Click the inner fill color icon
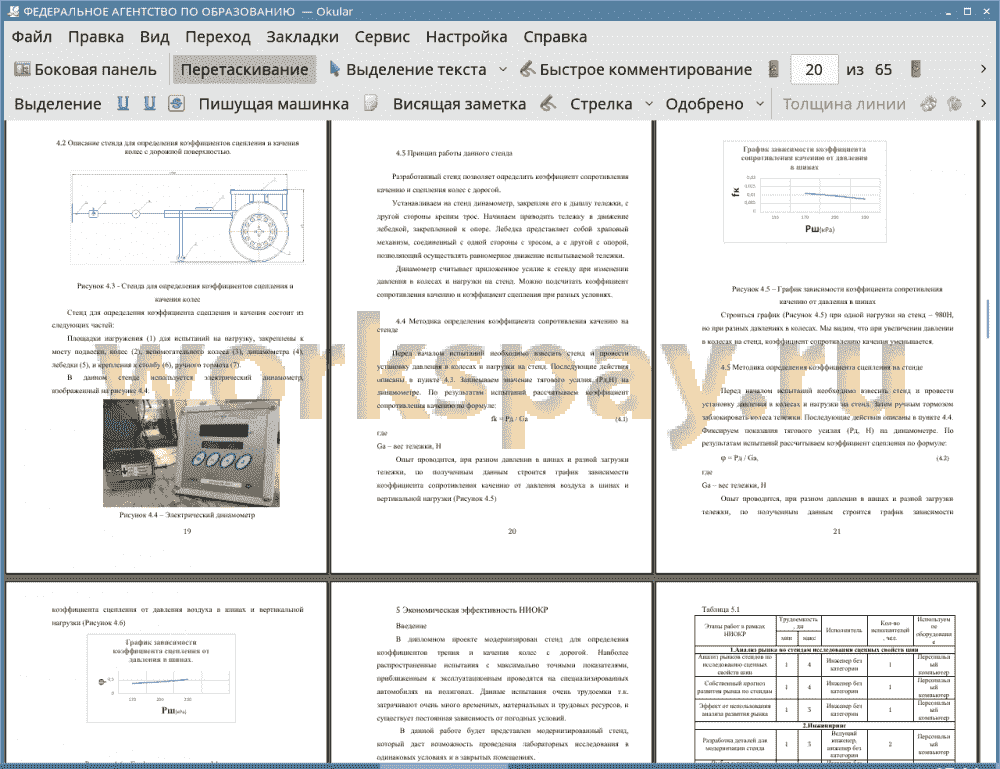The width and height of the screenshot is (1000, 769). pyautogui.click(x=954, y=103)
